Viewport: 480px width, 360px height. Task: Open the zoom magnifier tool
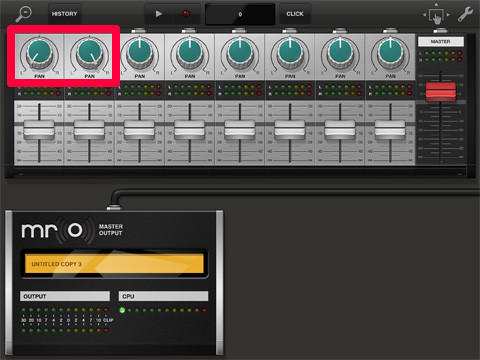point(24,14)
